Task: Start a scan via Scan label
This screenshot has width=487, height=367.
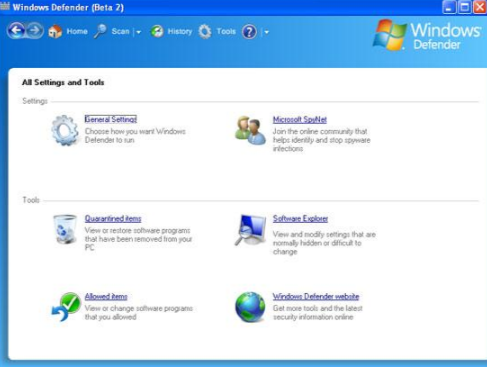Action: 120,31
